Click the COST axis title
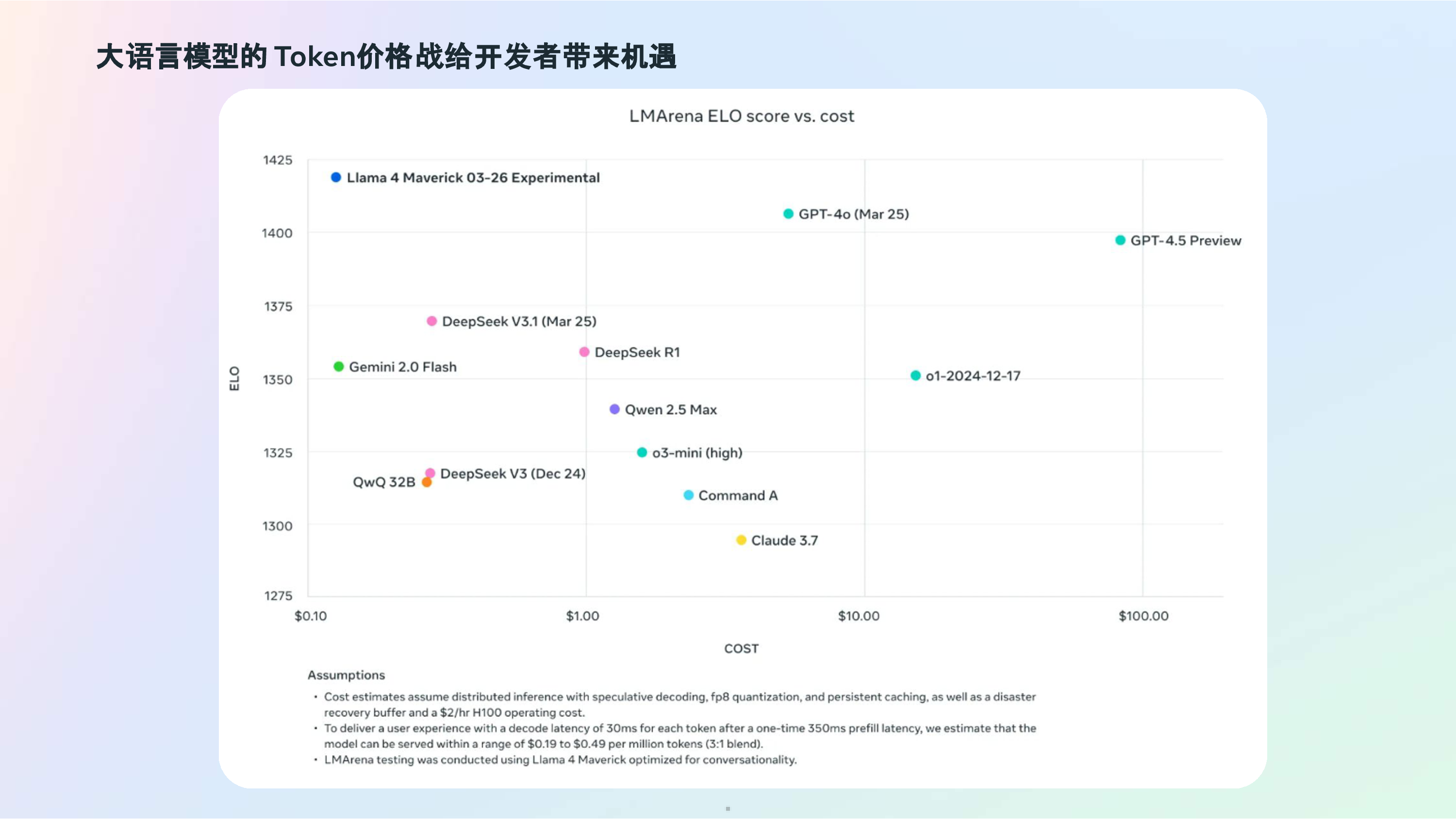 [x=742, y=649]
